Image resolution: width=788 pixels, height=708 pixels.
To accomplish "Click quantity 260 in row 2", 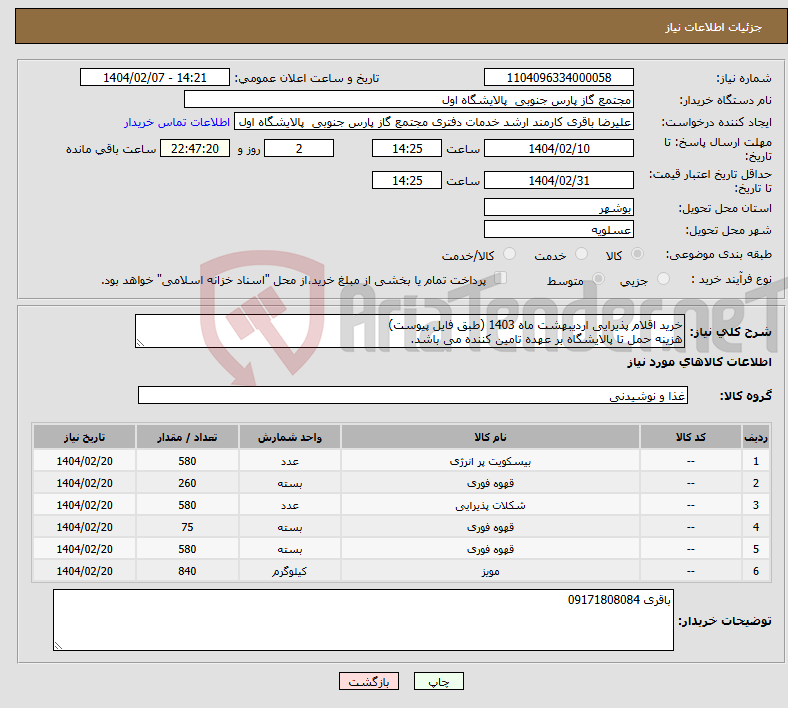I will coord(187,483).
